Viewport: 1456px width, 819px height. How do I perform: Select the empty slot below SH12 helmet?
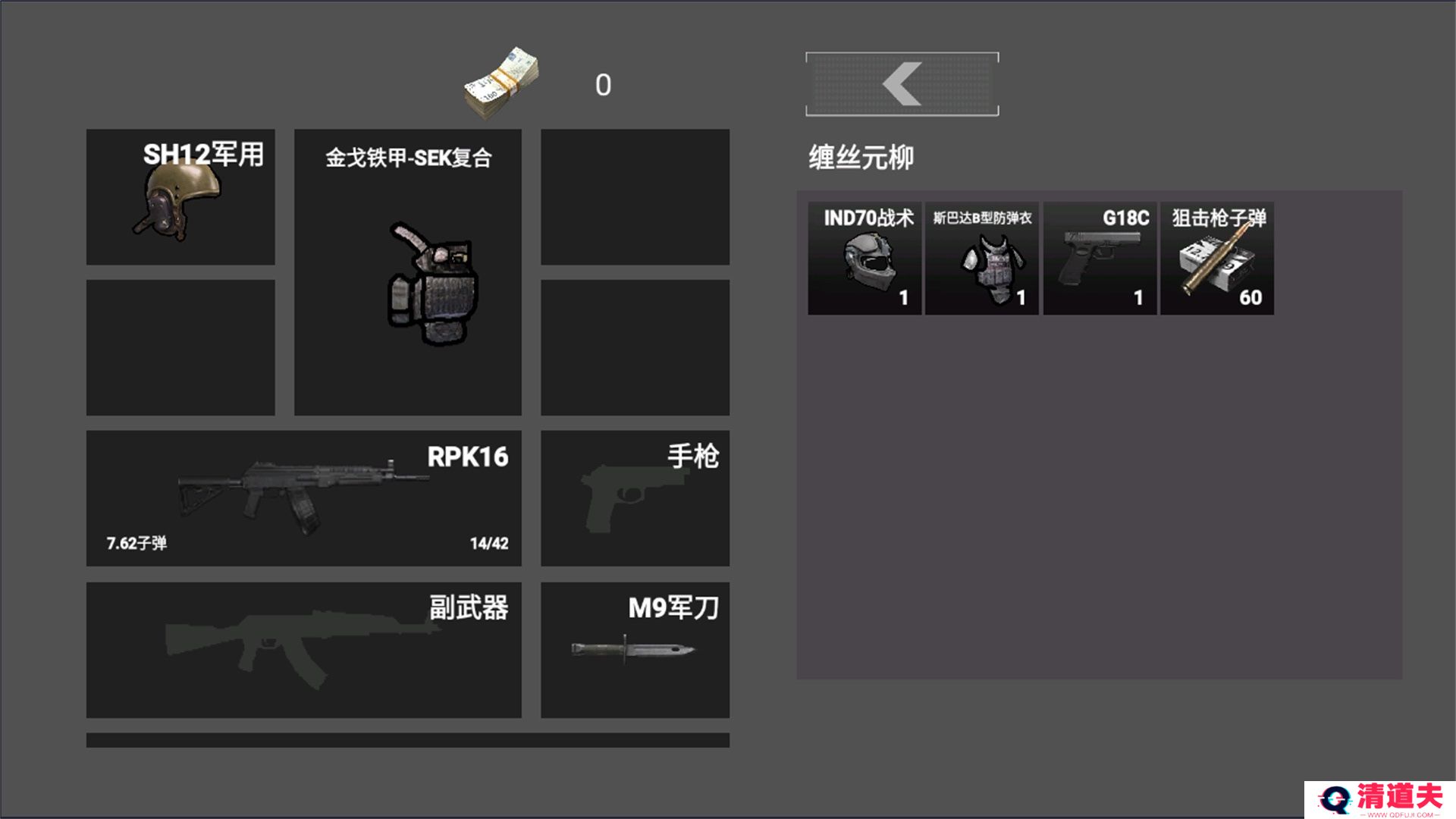180,347
